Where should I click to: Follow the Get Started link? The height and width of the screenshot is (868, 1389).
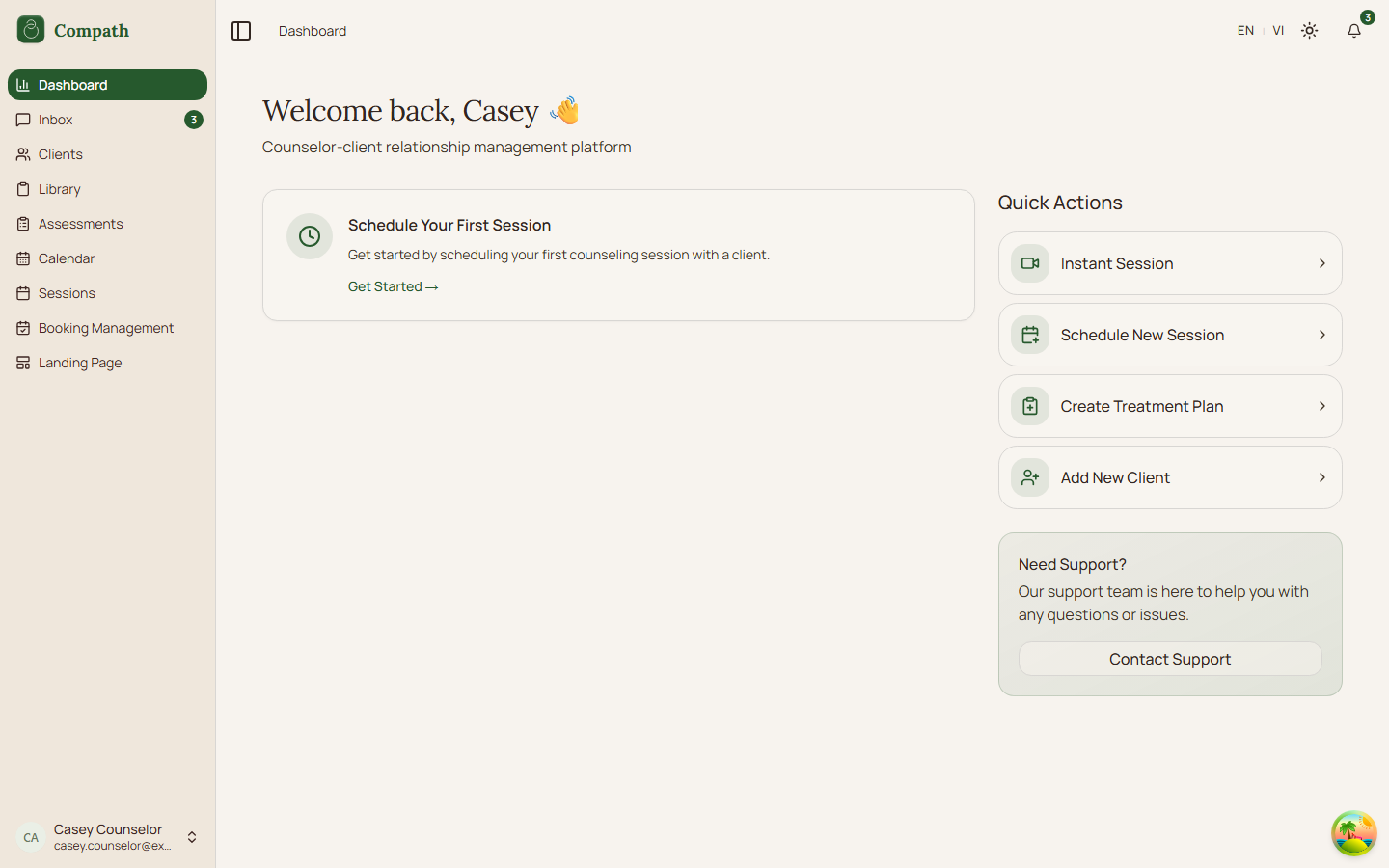click(393, 286)
